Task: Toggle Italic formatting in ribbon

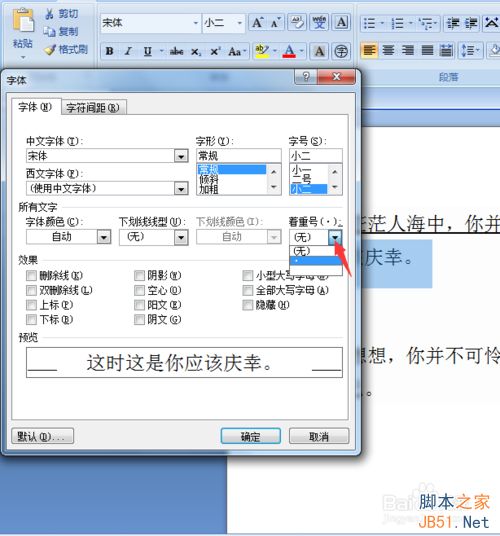Action: click(x=128, y=51)
